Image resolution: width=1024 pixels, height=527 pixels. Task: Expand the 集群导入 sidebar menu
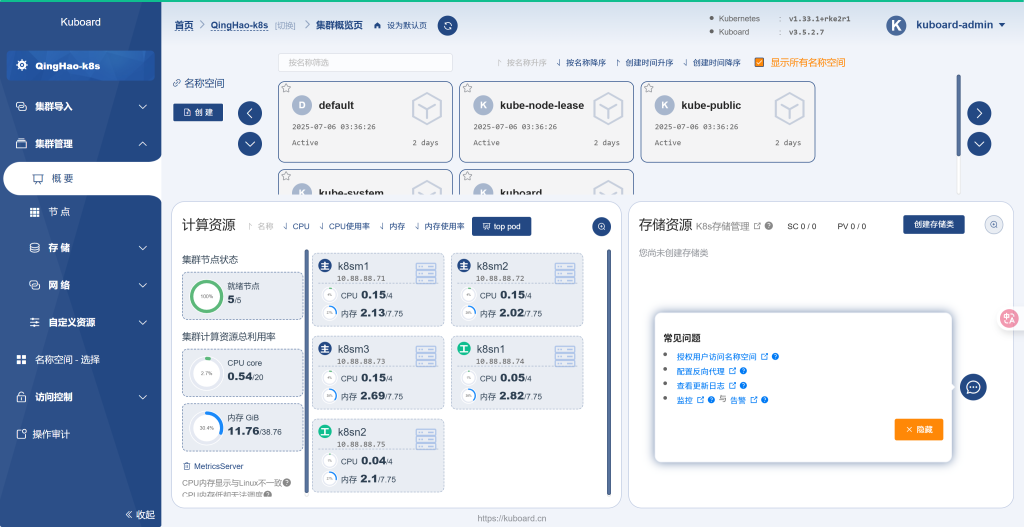pos(80,106)
